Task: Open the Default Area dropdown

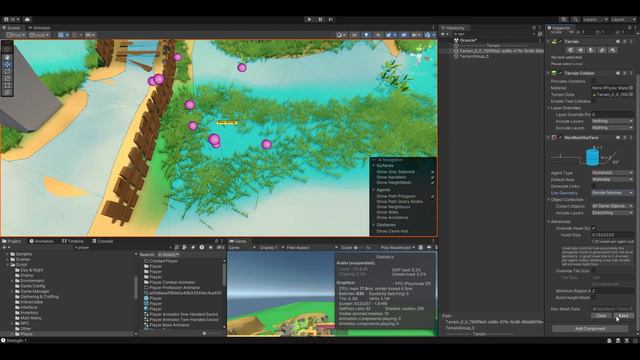Action: click(612, 179)
